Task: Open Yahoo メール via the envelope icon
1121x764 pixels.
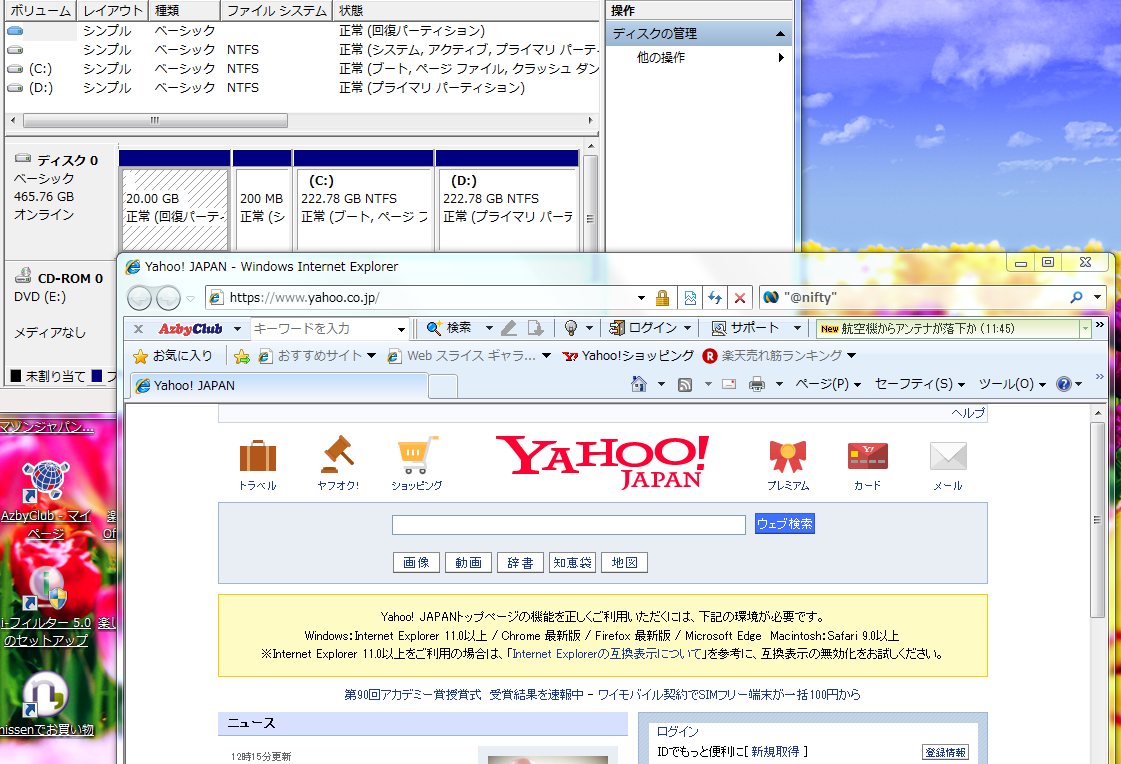Action: (946, 455)
